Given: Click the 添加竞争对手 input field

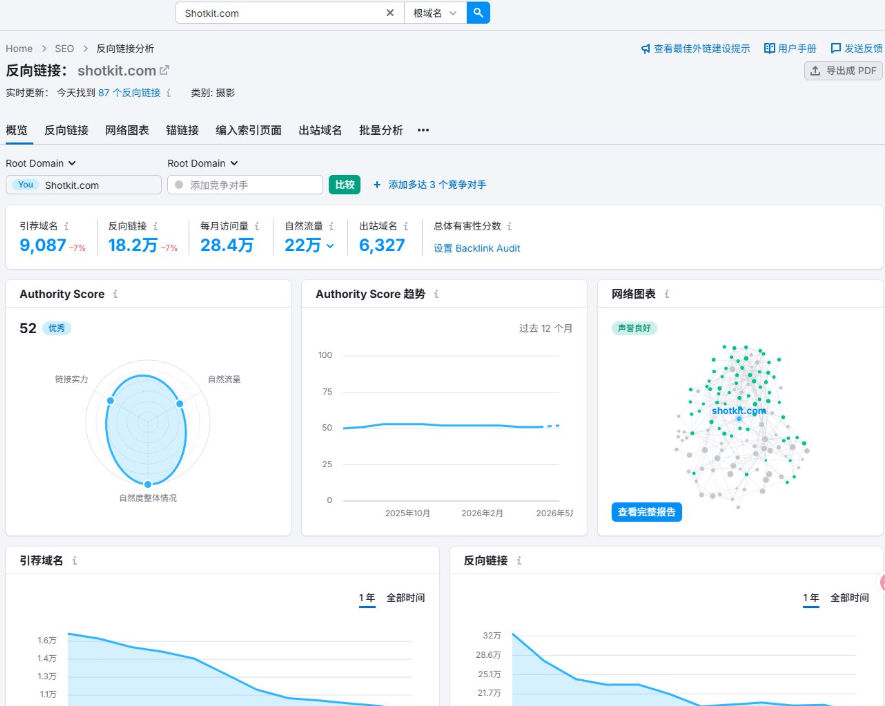Looking at the screenshot, I should click(x=245, y=185).
